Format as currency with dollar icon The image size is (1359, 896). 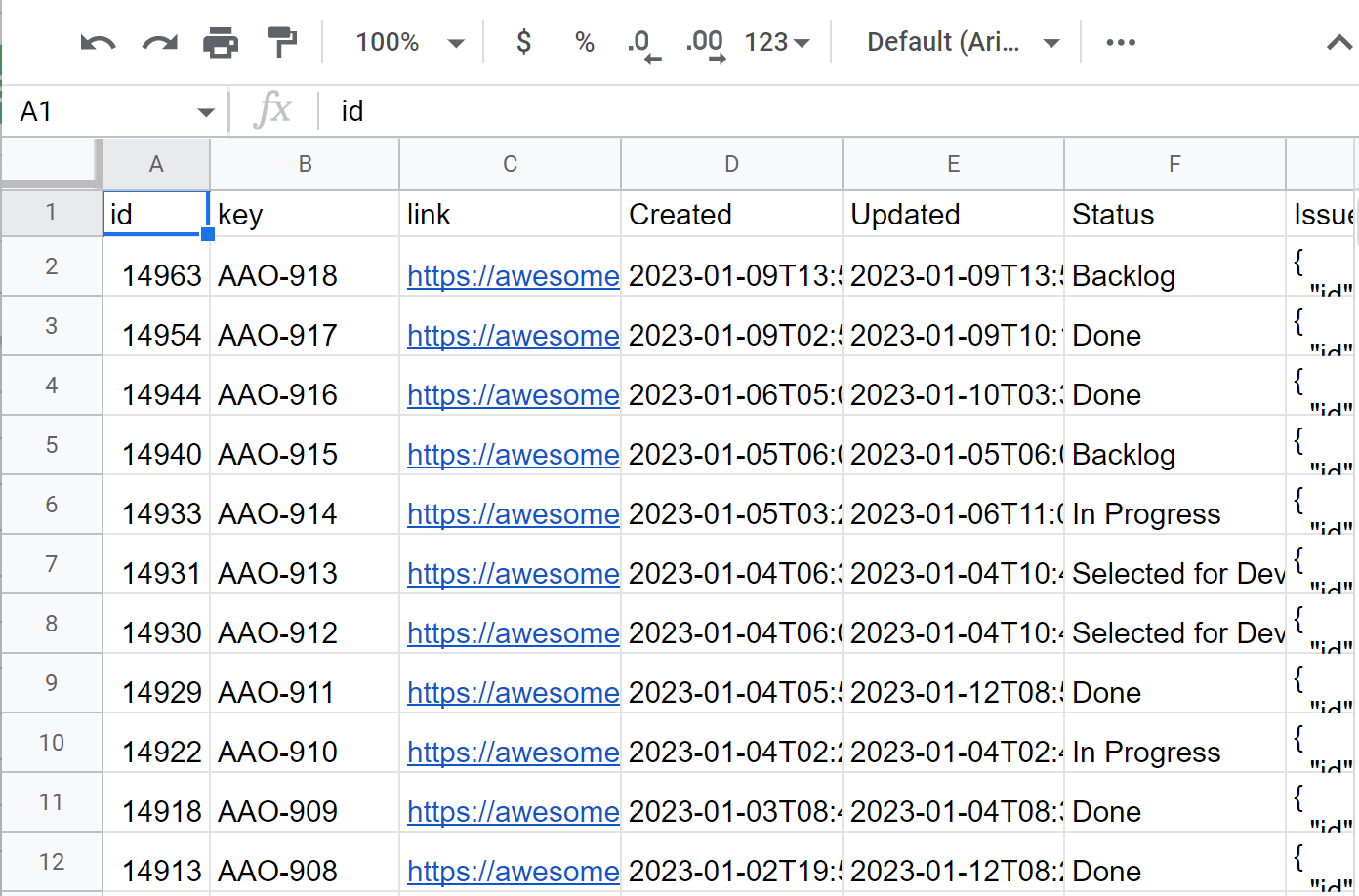524,43
